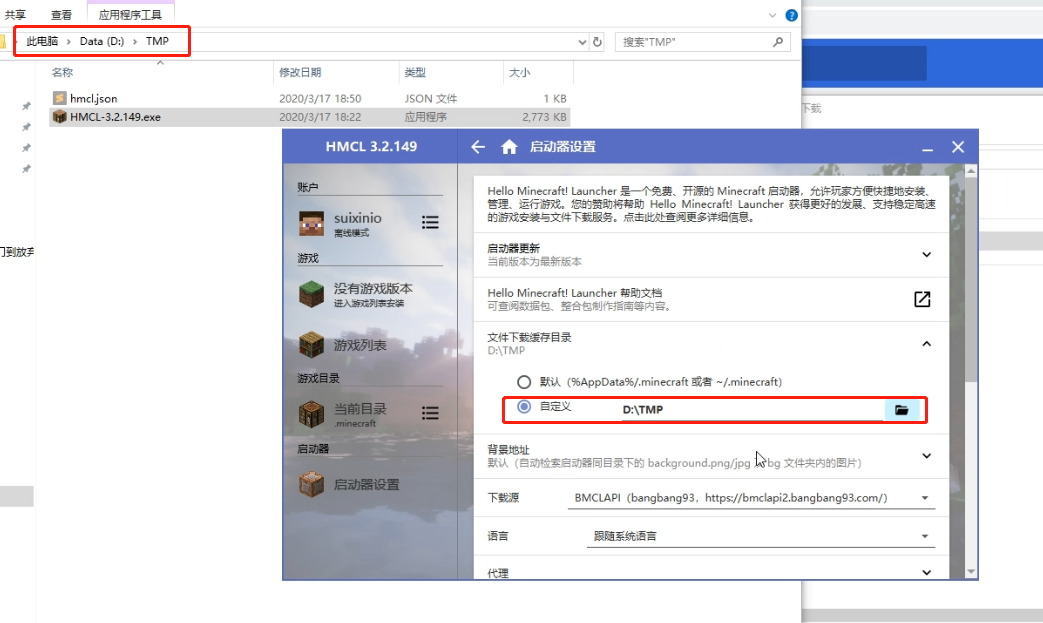Return to HMCL home screen
Screen dimensions: 1043x623
coord(509,147)
